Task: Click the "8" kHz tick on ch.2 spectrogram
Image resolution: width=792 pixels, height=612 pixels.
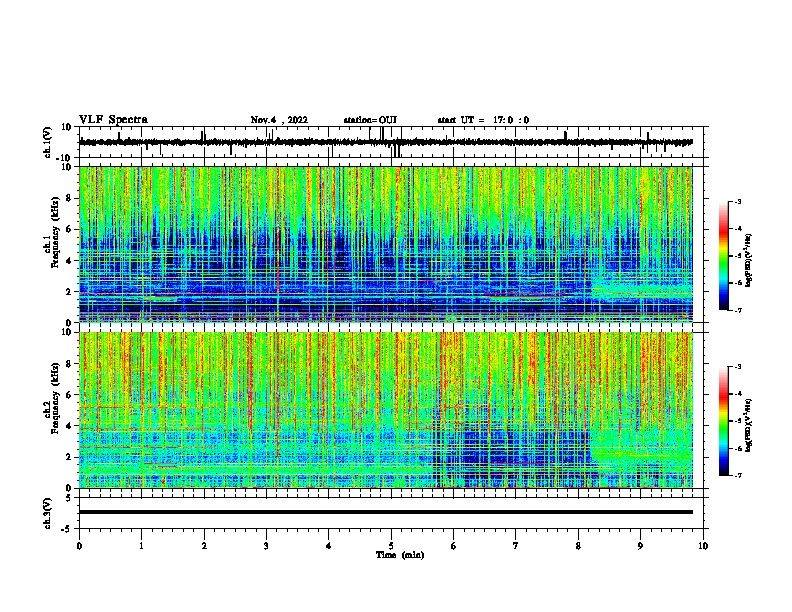Action: point(70,364)
